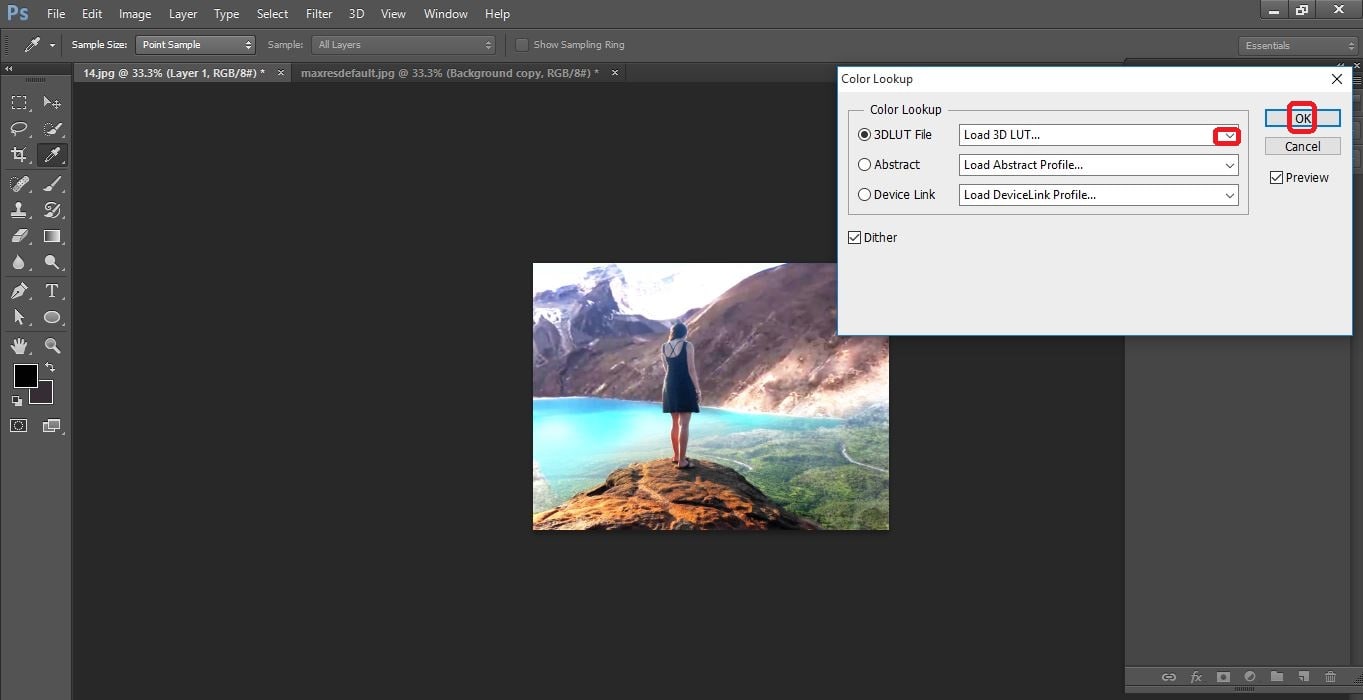Activate the Crop tool
The image size is (1363, 700).
[18, 155]
